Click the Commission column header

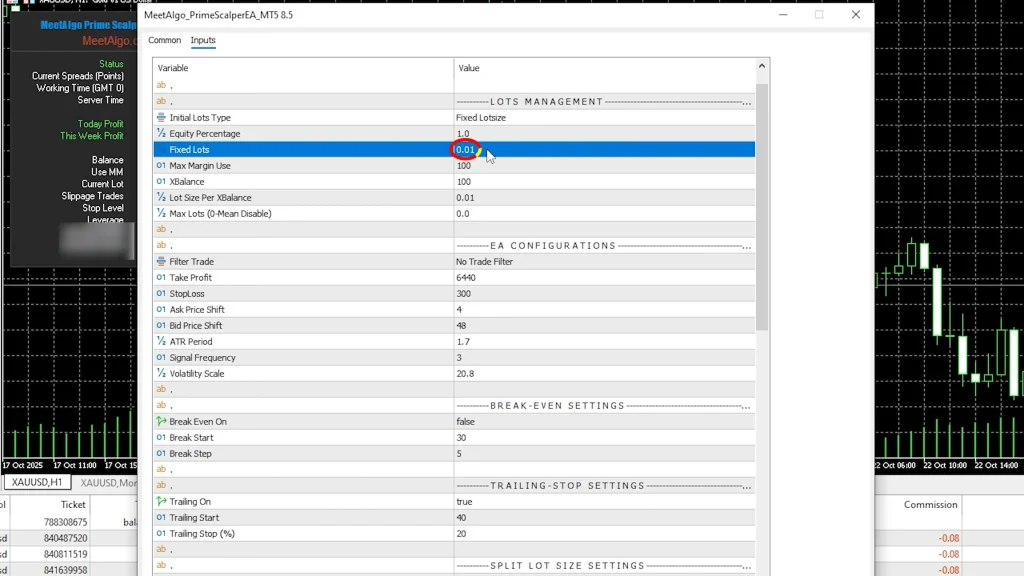coord(930,505)
